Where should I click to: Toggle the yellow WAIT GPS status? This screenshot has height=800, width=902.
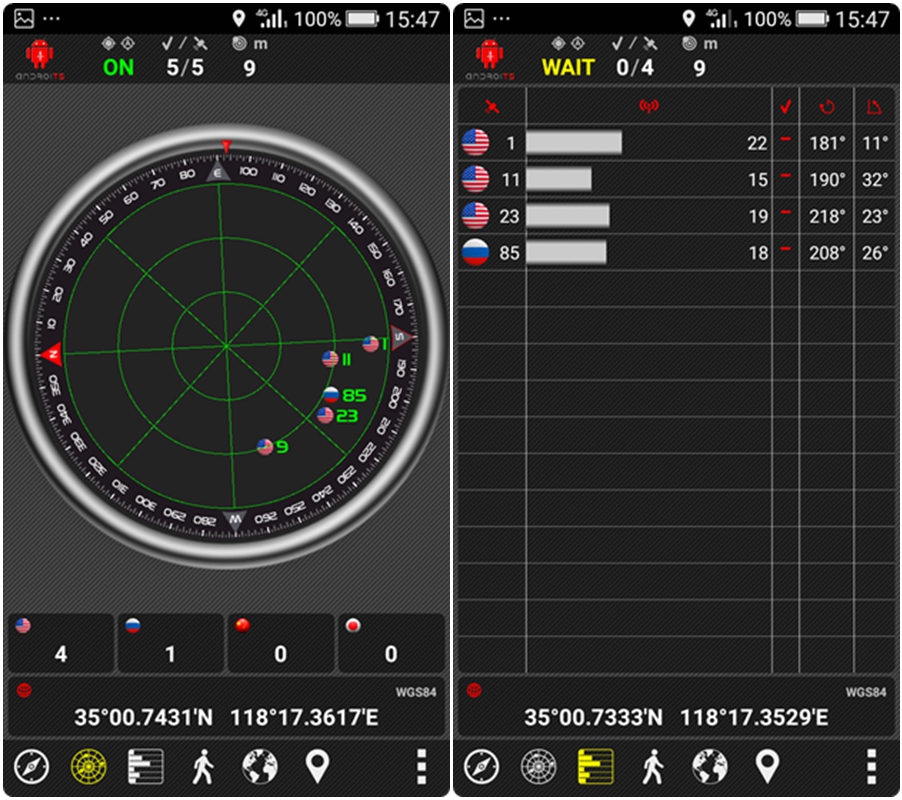click(567, 68)
